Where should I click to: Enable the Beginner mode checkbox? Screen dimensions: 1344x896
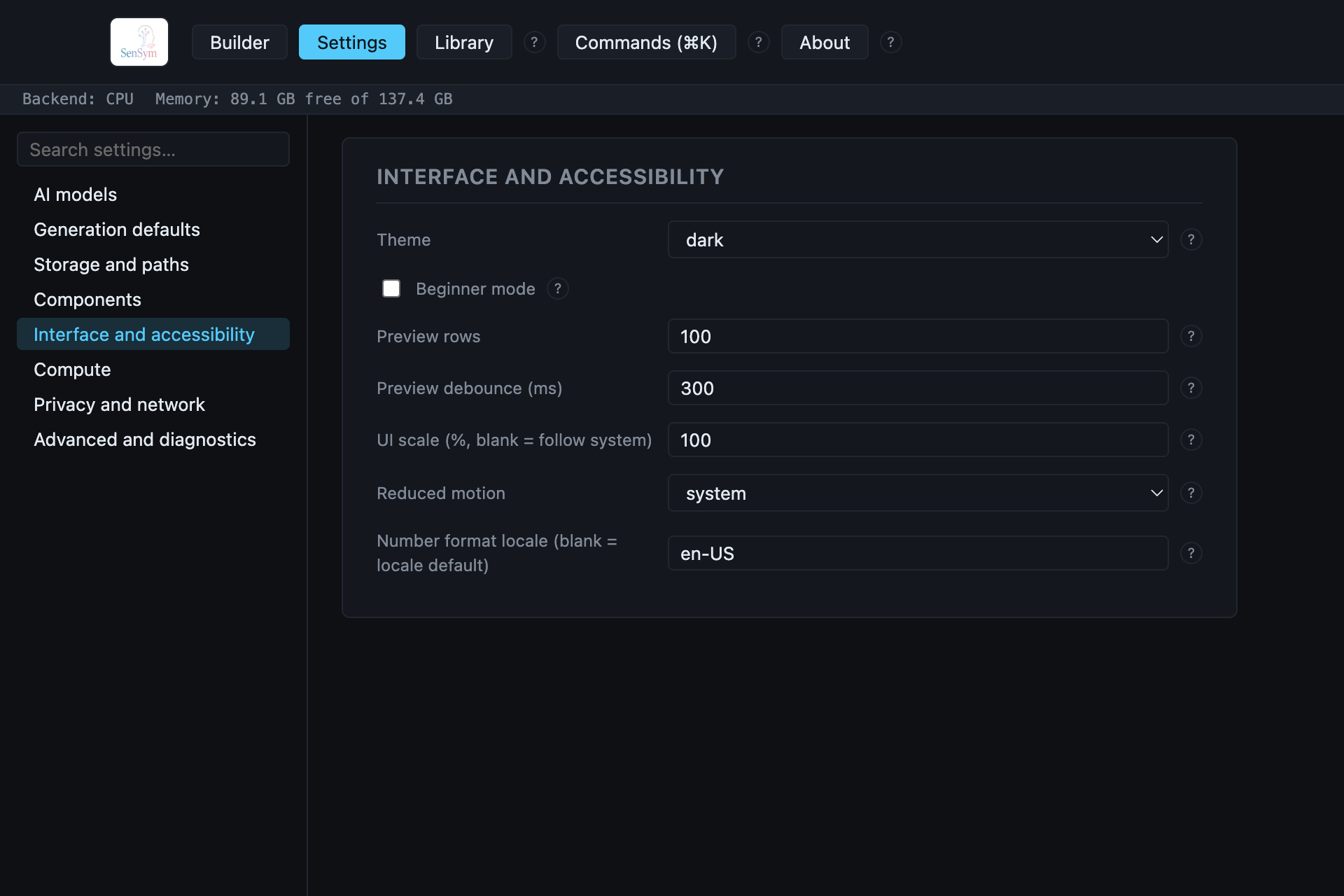click(x=391, y=288)
